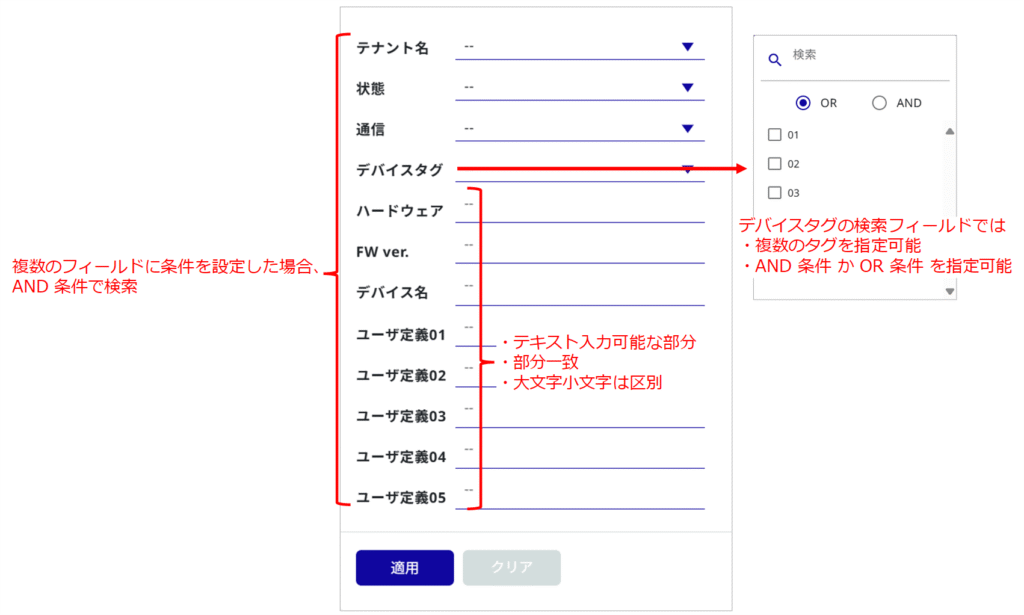Click the magnifier search icon
Image resolution: width=1024 pixels, height=615 pixels.
pyautogui.click(x=775, y=59)
